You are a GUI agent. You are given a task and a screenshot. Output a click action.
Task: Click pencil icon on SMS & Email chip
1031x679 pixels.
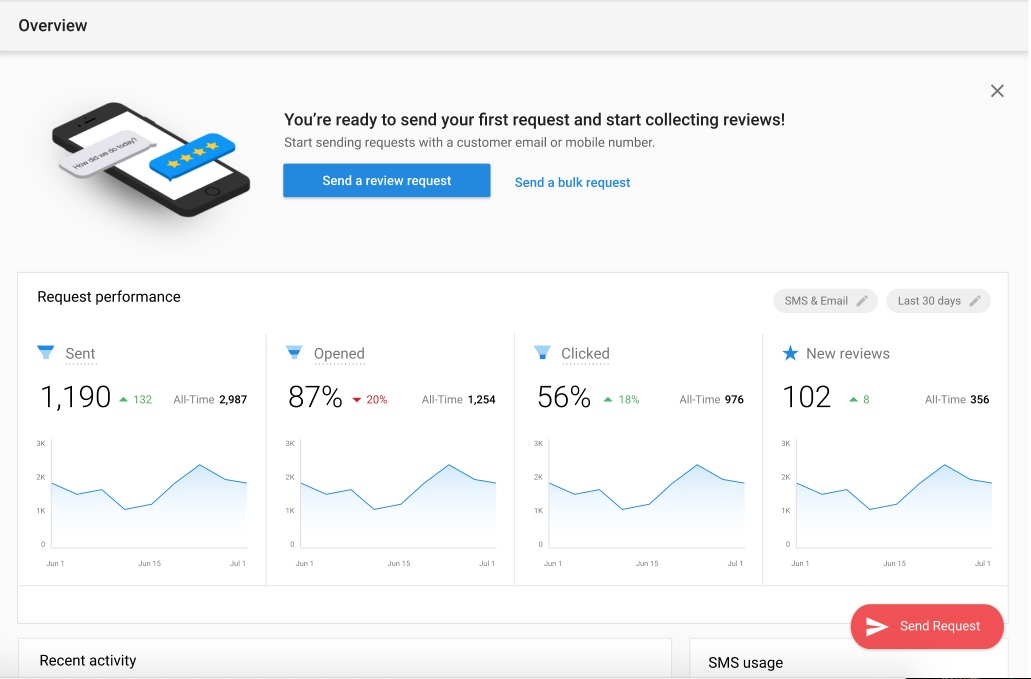coord(862,301)
